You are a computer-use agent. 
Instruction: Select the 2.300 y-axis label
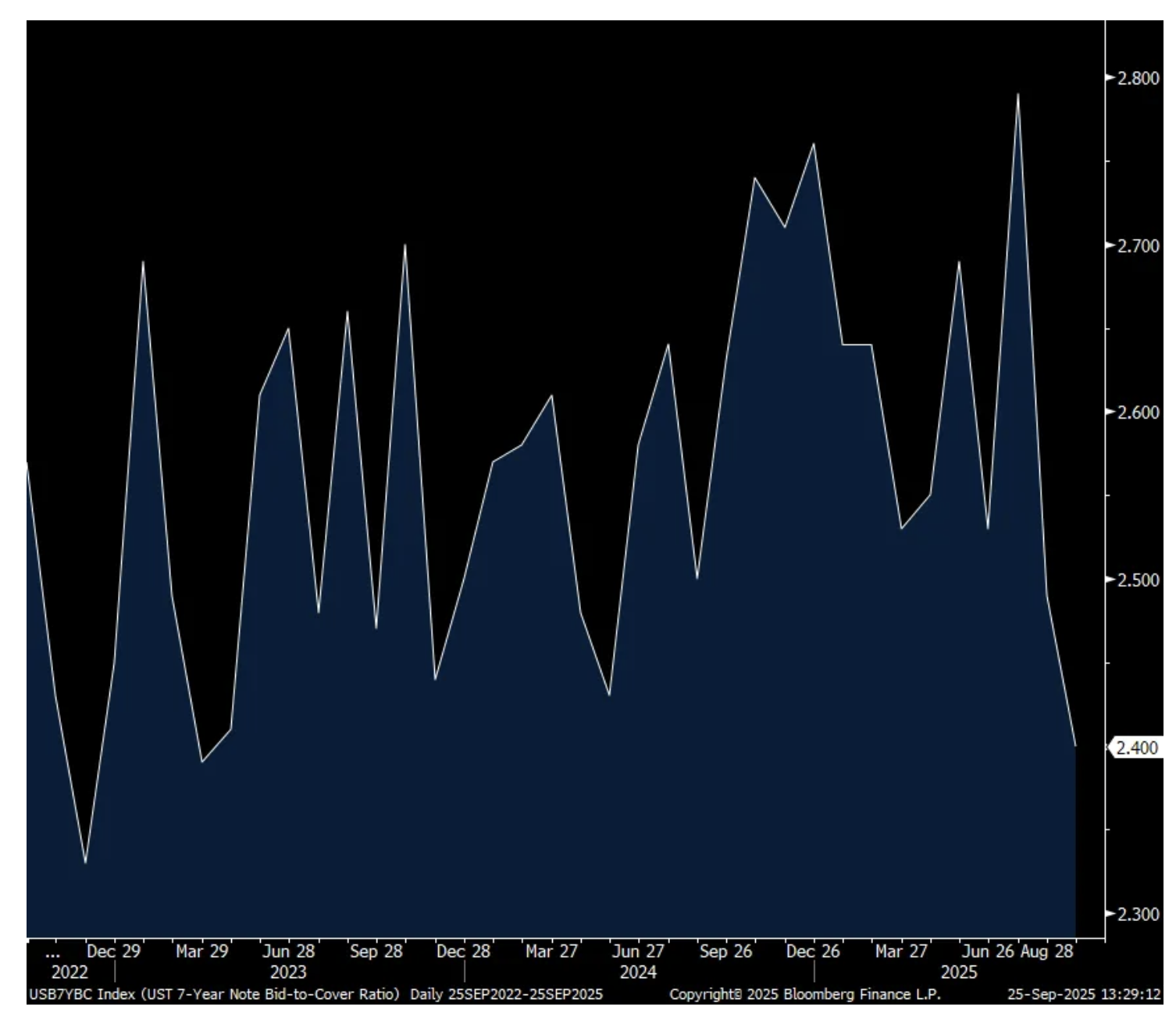(x=1138, y=914)
